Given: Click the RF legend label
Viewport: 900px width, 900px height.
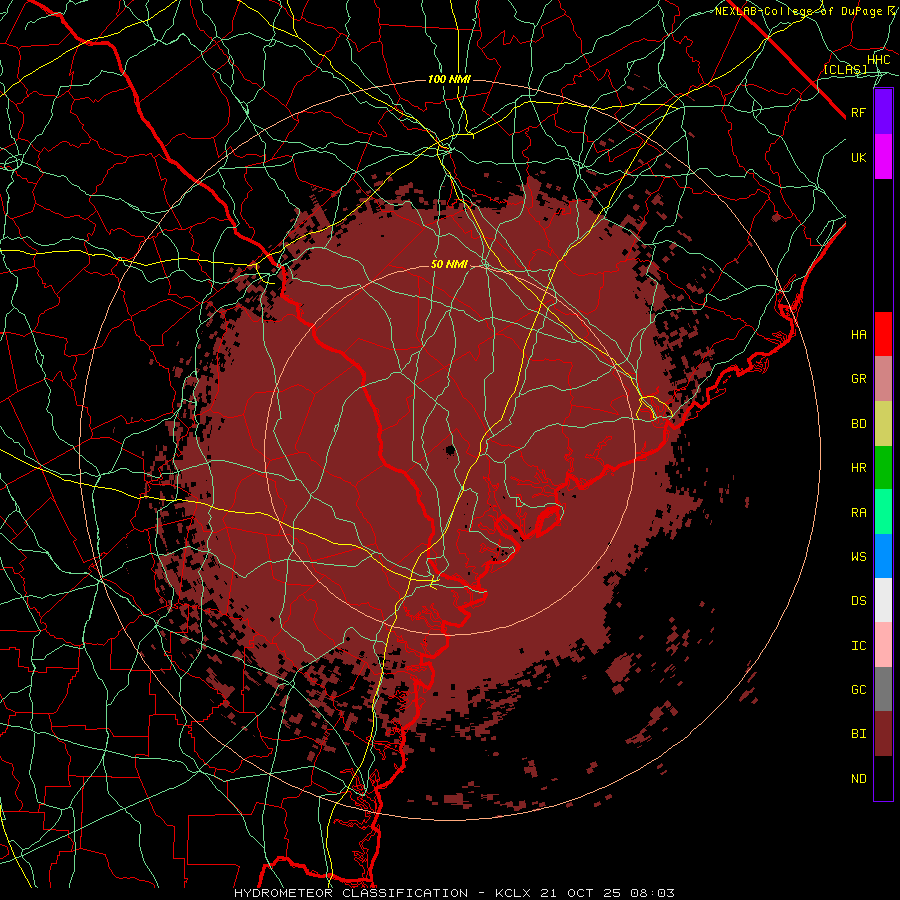Looking at the screenshot, I should [858, 112].
